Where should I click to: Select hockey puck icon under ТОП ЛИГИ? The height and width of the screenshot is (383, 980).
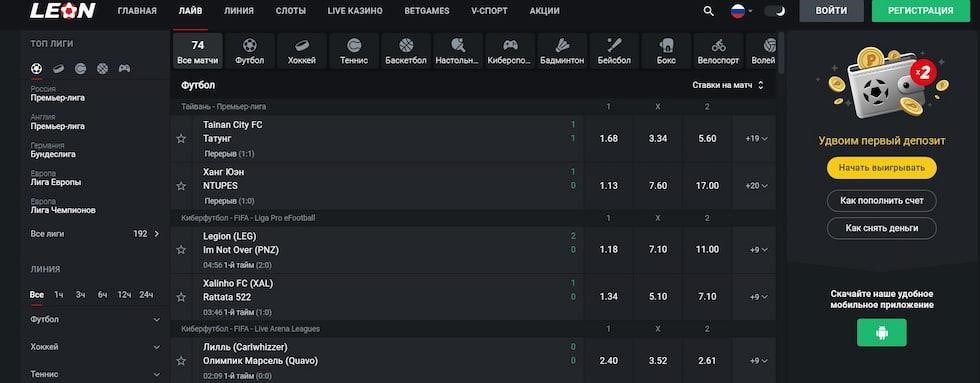tap(58, 69)
